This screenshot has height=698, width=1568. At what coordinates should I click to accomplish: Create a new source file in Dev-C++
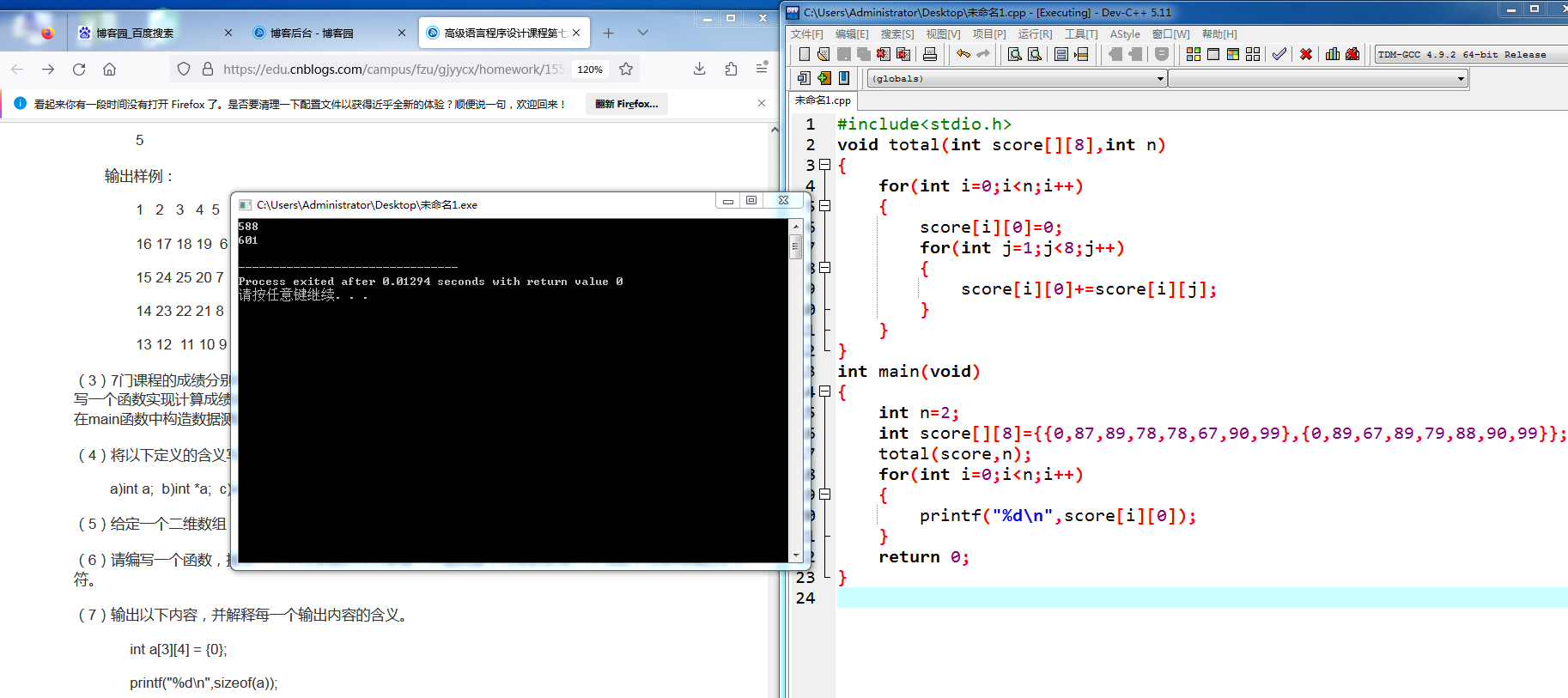[805, 54]
